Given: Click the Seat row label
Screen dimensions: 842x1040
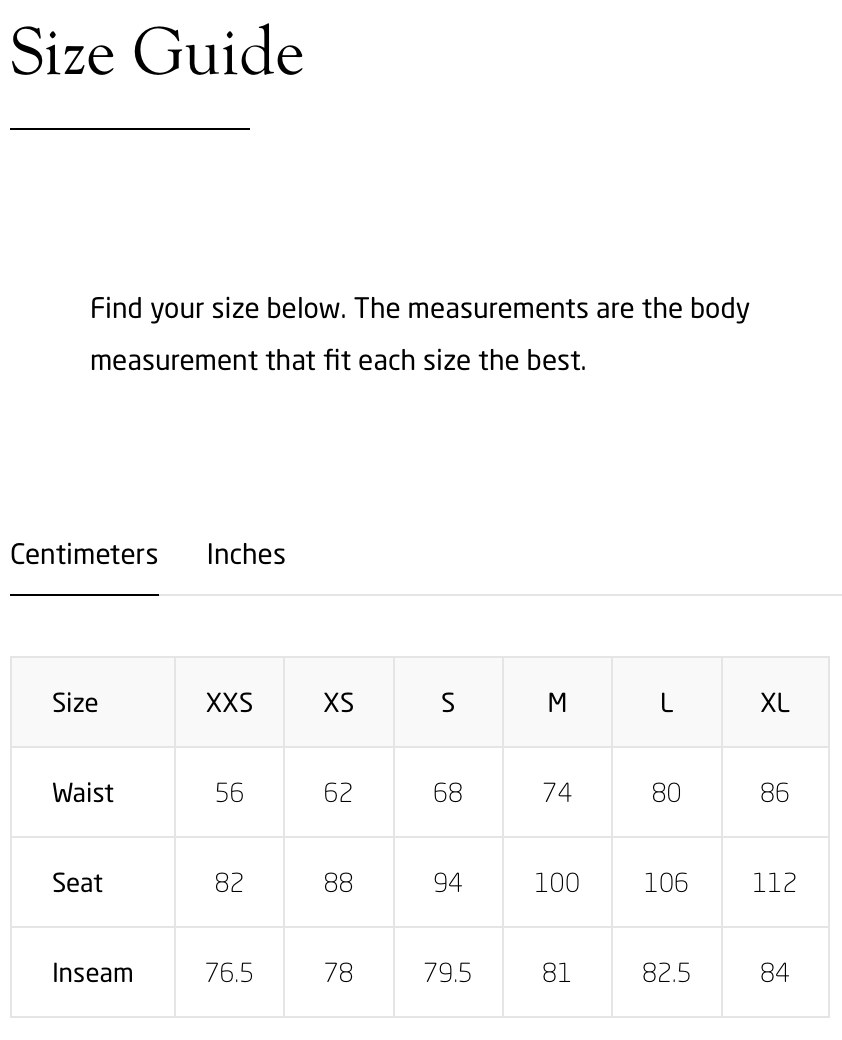Looking at the screenshot, I should coord(78,883).
